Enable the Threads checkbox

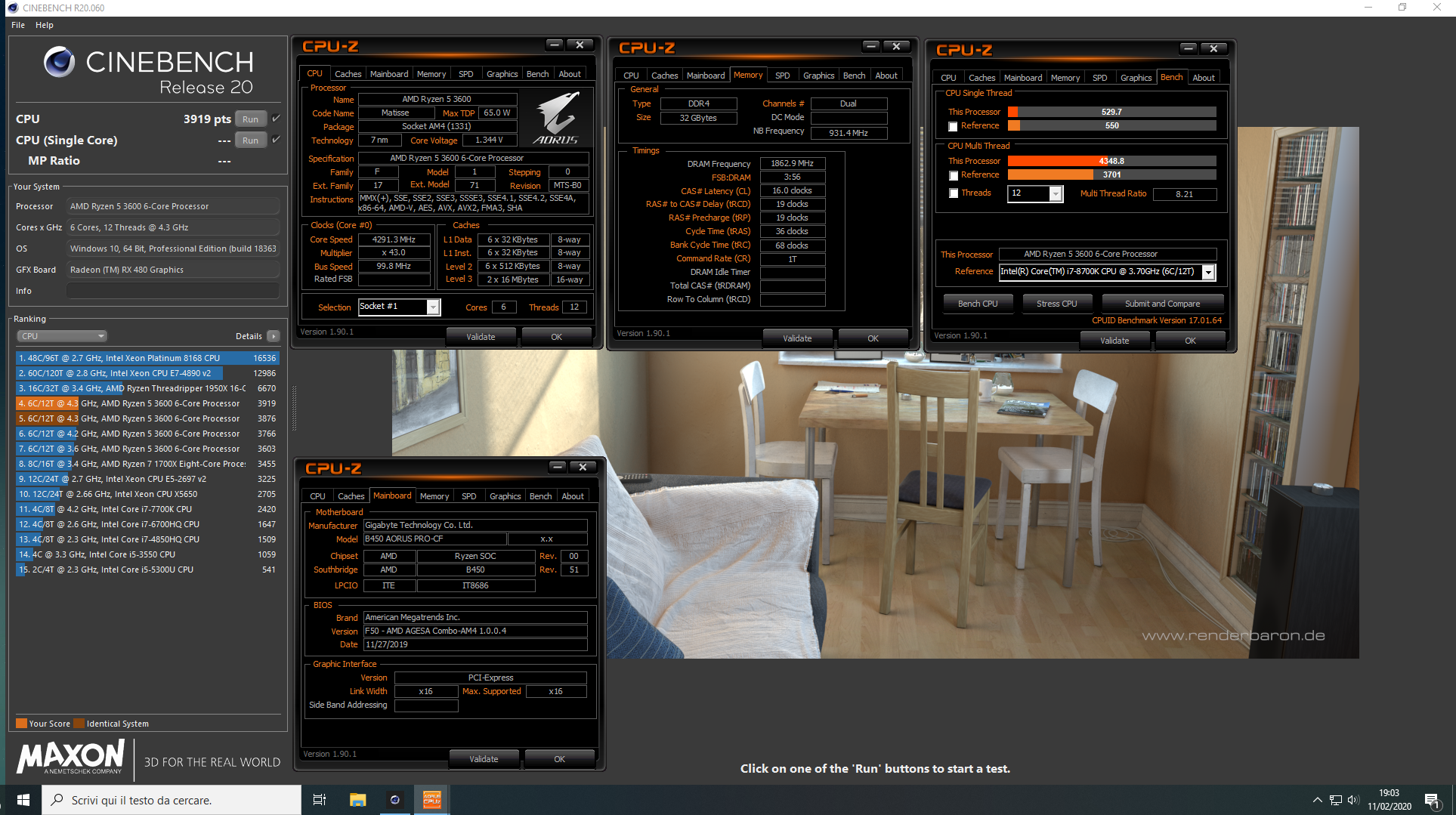pyautogui.click(x=953, y=193)
